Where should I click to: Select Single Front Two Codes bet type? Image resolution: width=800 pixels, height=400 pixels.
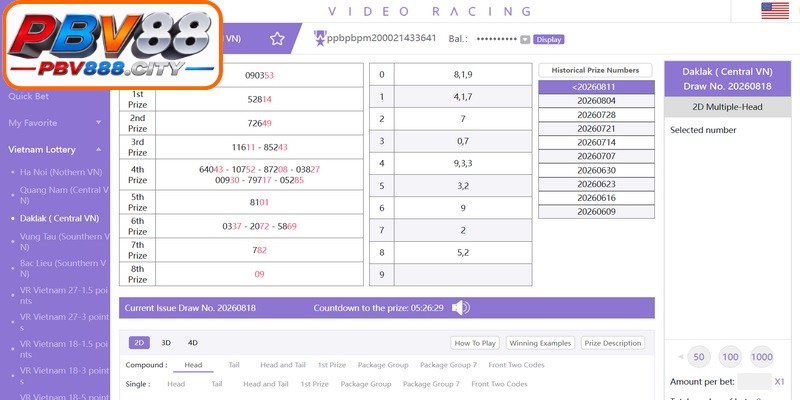(x=499, y=384)
